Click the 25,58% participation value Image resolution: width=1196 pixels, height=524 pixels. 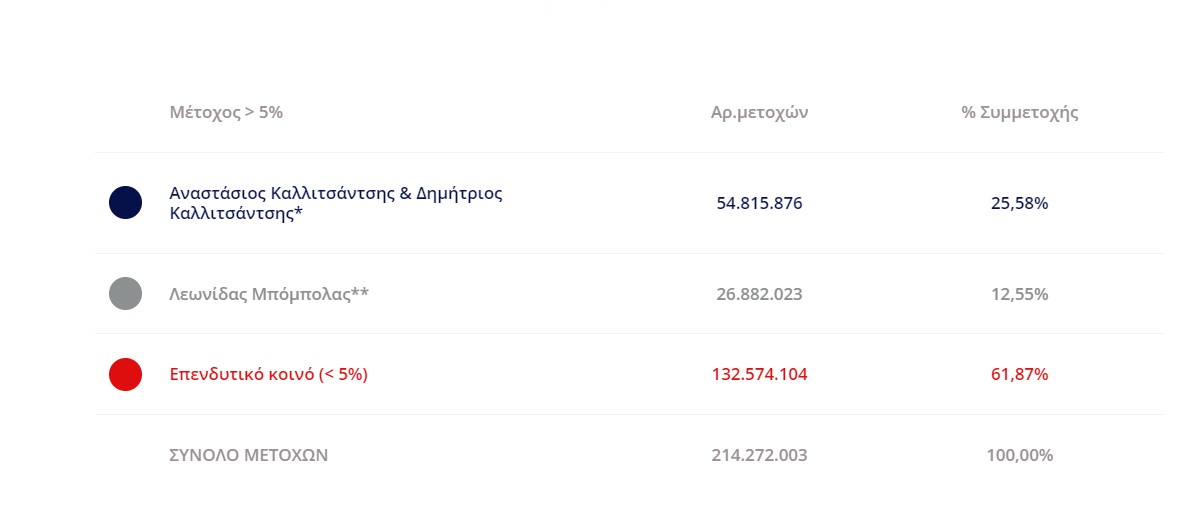(x=1019, y=203)
